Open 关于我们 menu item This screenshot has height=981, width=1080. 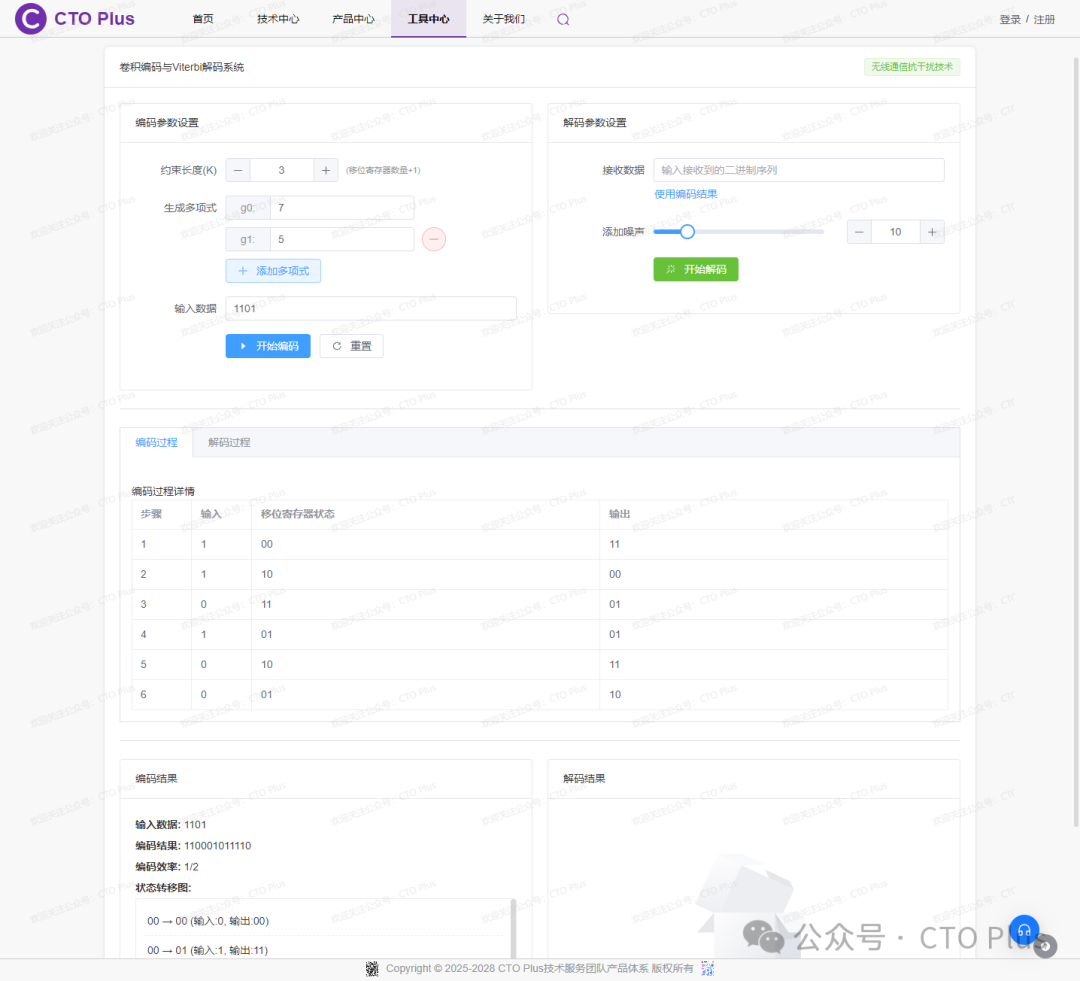click(x=503, y=19)
